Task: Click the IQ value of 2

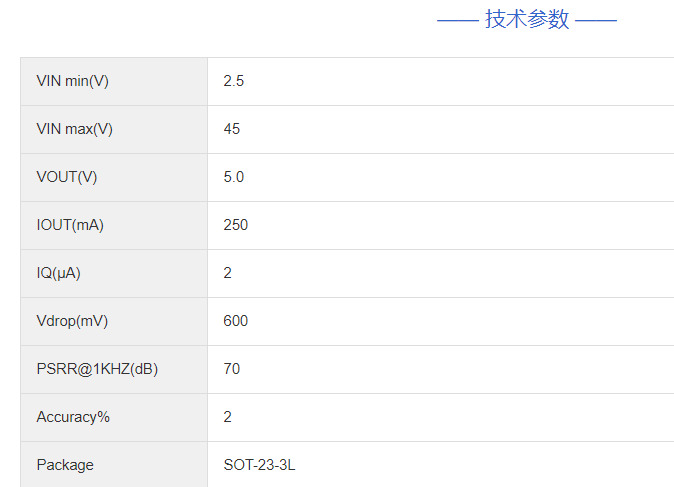Action: point(228,273)
